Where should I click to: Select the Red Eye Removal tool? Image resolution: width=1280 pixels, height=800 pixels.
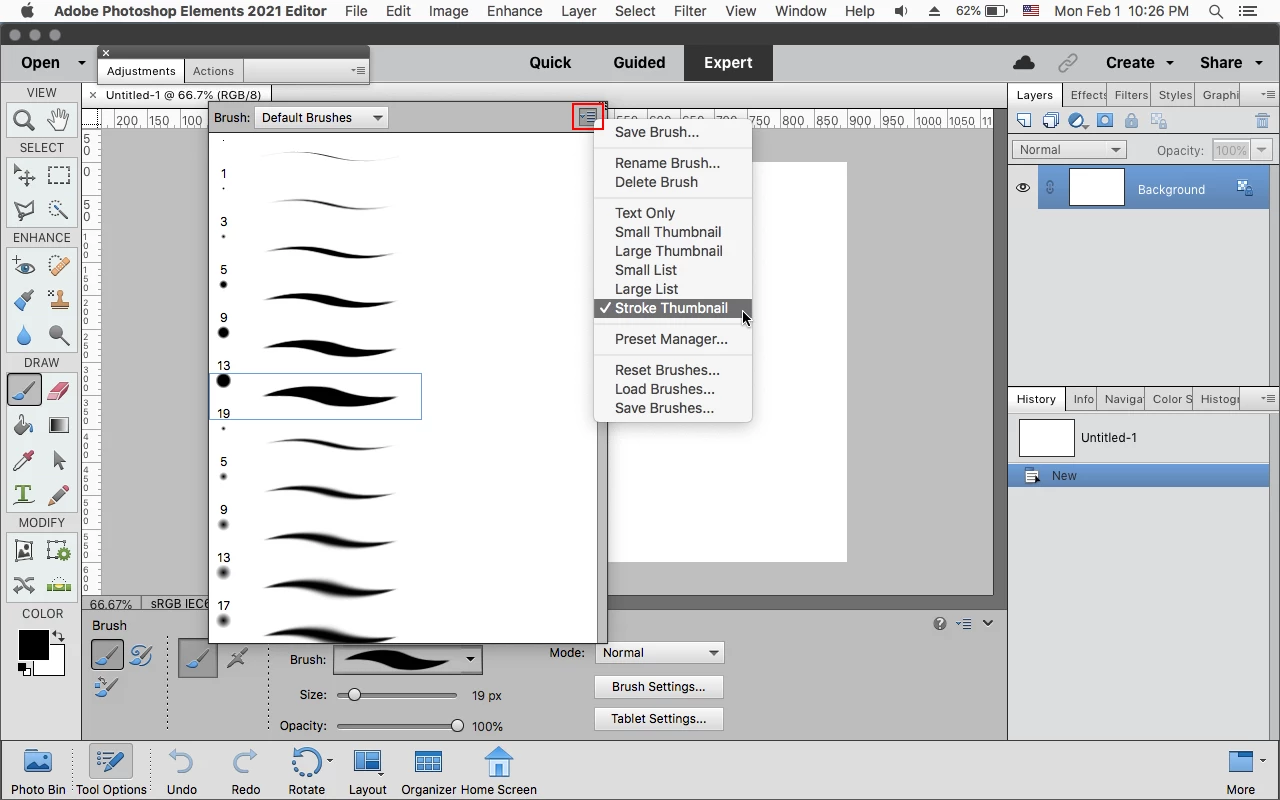pos(24,266)
